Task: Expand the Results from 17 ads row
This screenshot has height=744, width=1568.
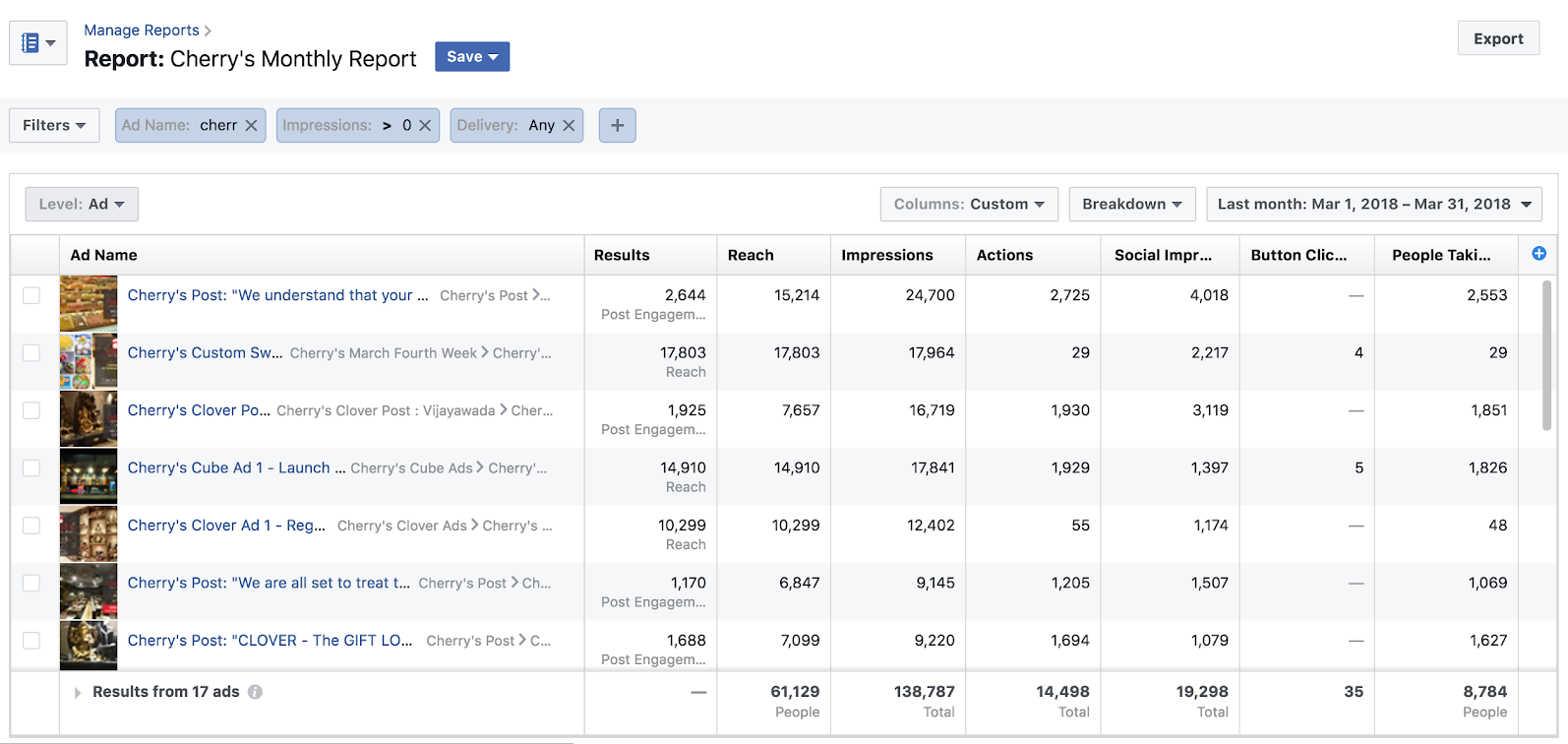Action: (x=78, y=693)
